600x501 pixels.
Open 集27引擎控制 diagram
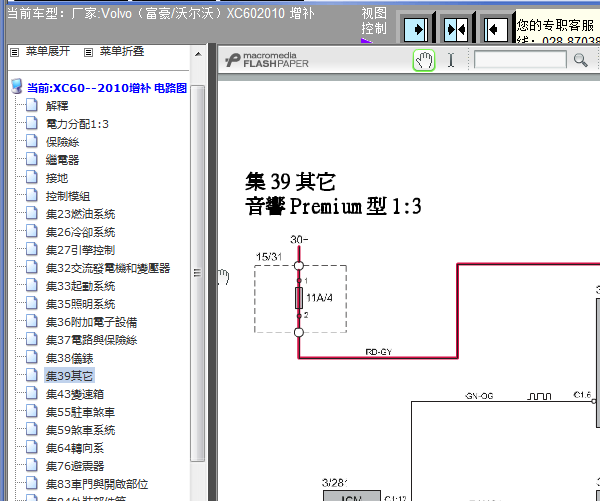pos(80,250)
